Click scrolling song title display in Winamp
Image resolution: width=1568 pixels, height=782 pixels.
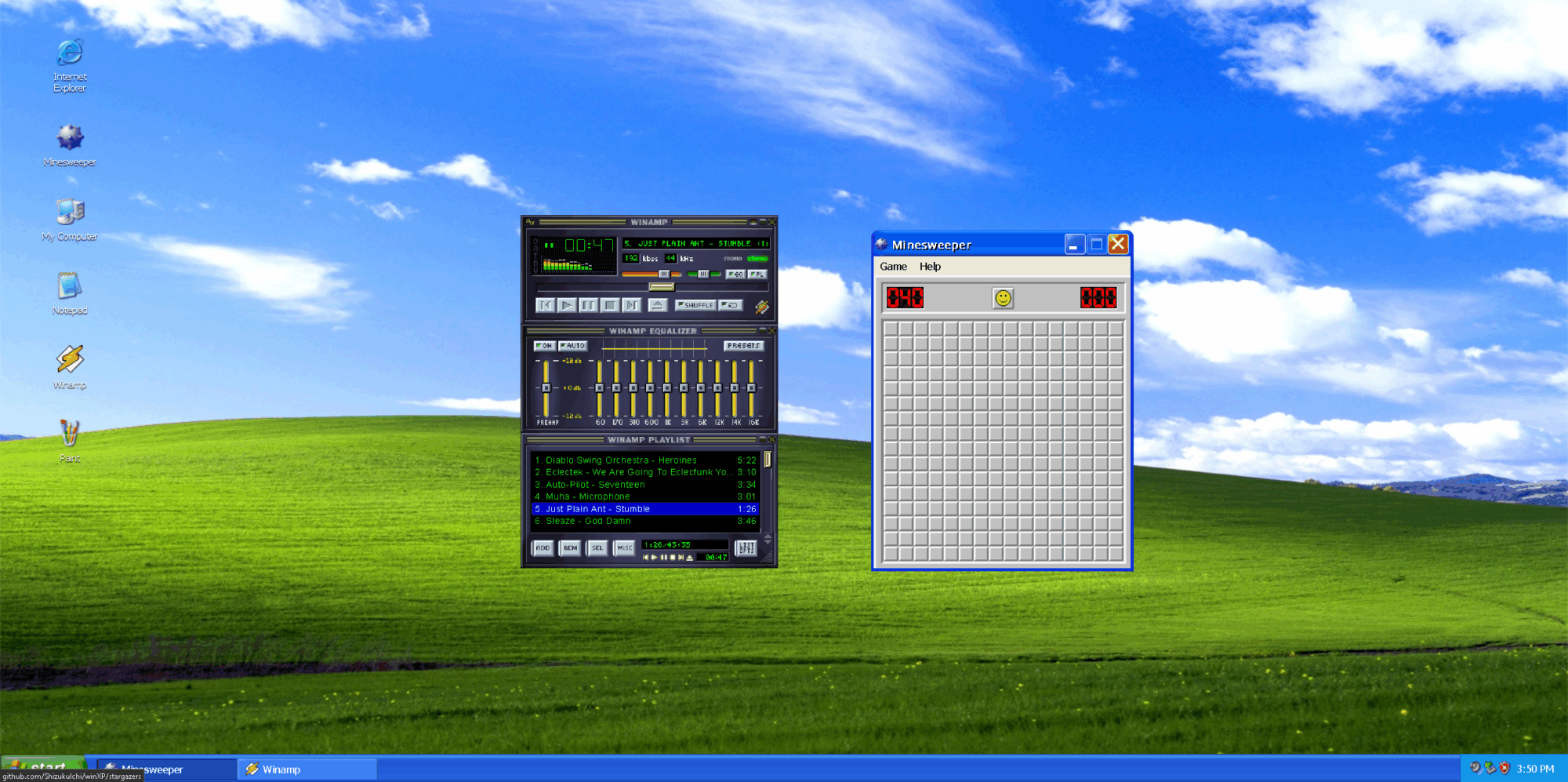point(695,244)
